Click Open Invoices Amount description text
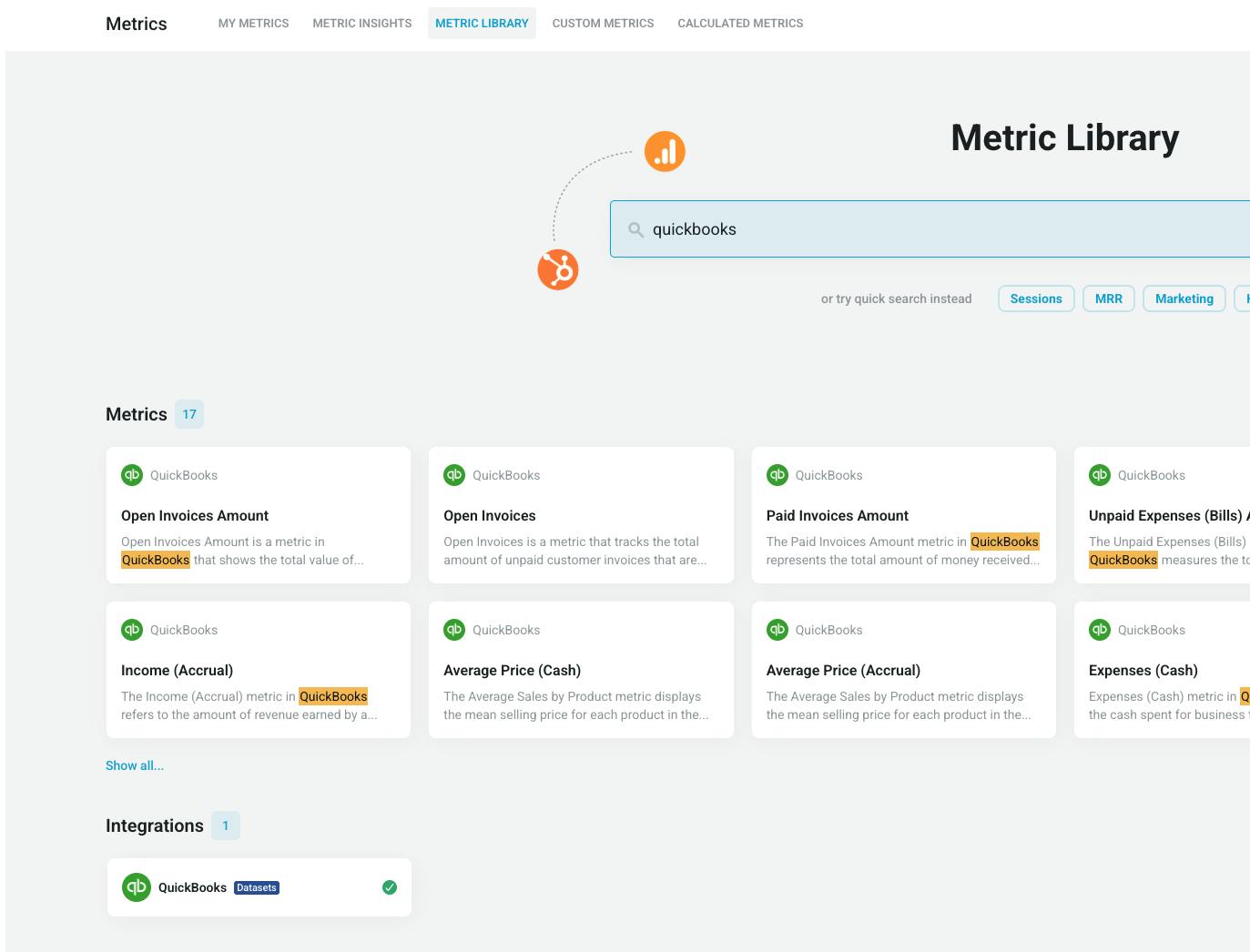 click(242, 551)
